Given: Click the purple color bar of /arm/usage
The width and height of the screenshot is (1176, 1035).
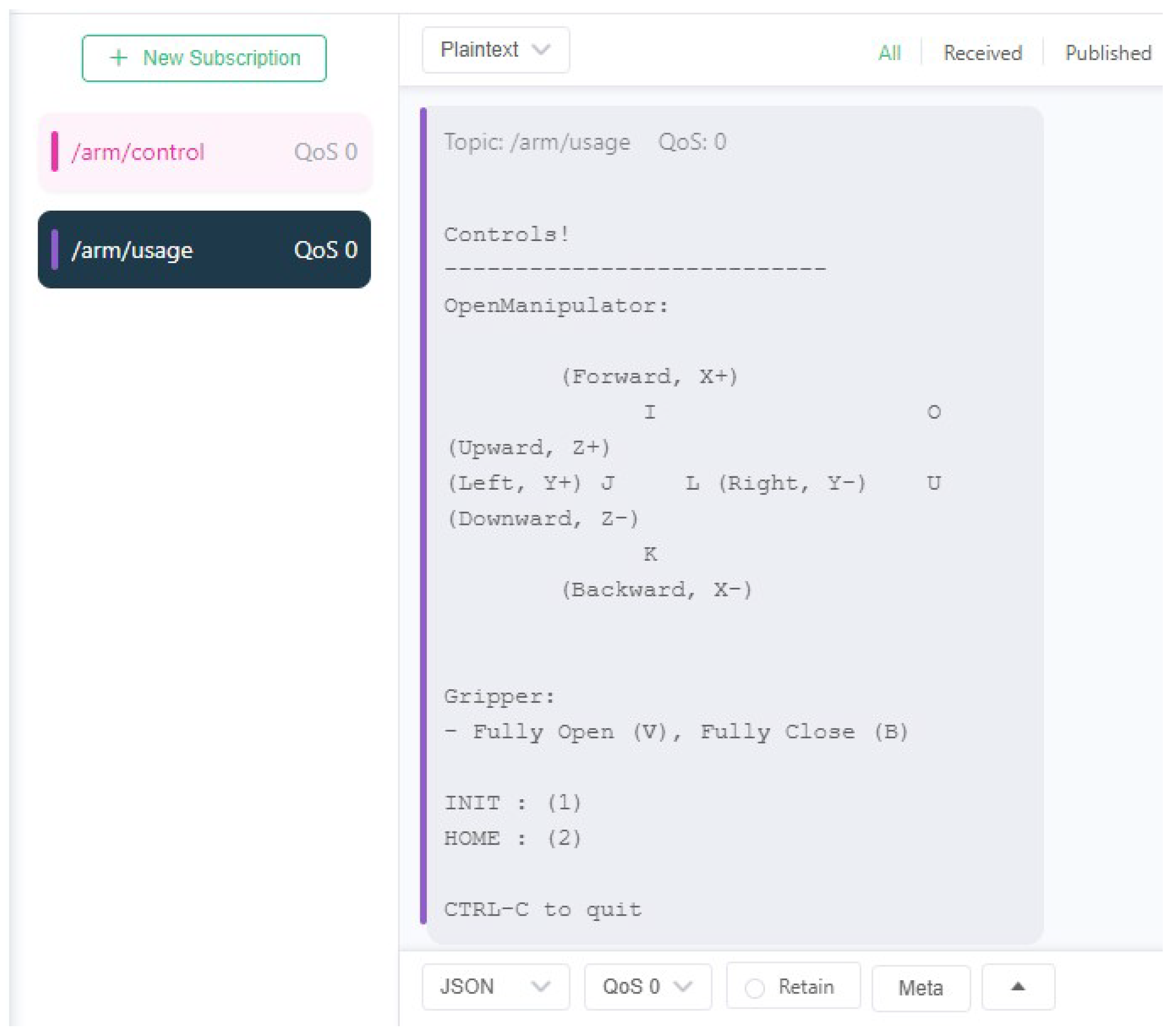Looking at the screenshot, I should click(55, 250).
